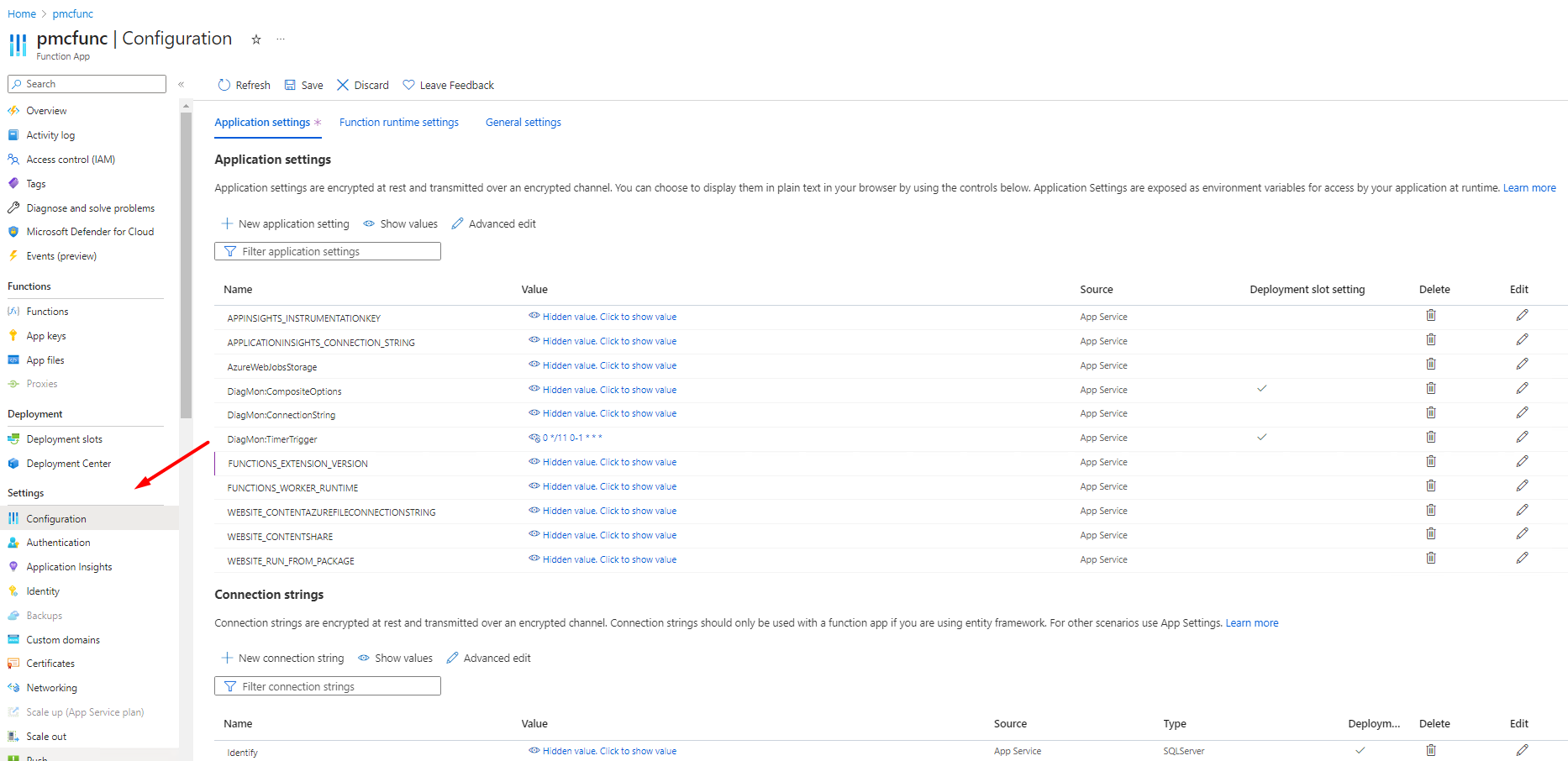Add a New connection string
1568x761 pixels.
tap(282, 659)
